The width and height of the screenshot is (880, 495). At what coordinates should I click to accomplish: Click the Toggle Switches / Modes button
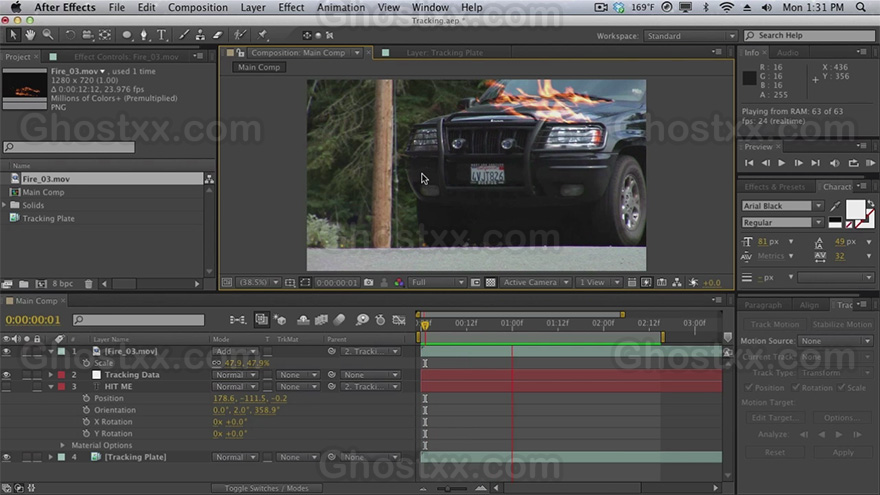coord(267,488)
